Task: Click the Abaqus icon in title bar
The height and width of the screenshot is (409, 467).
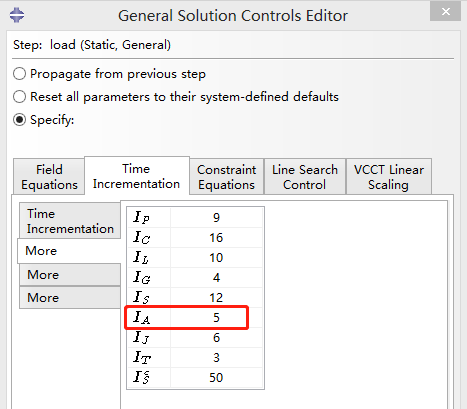Action: tap(17, 15)
